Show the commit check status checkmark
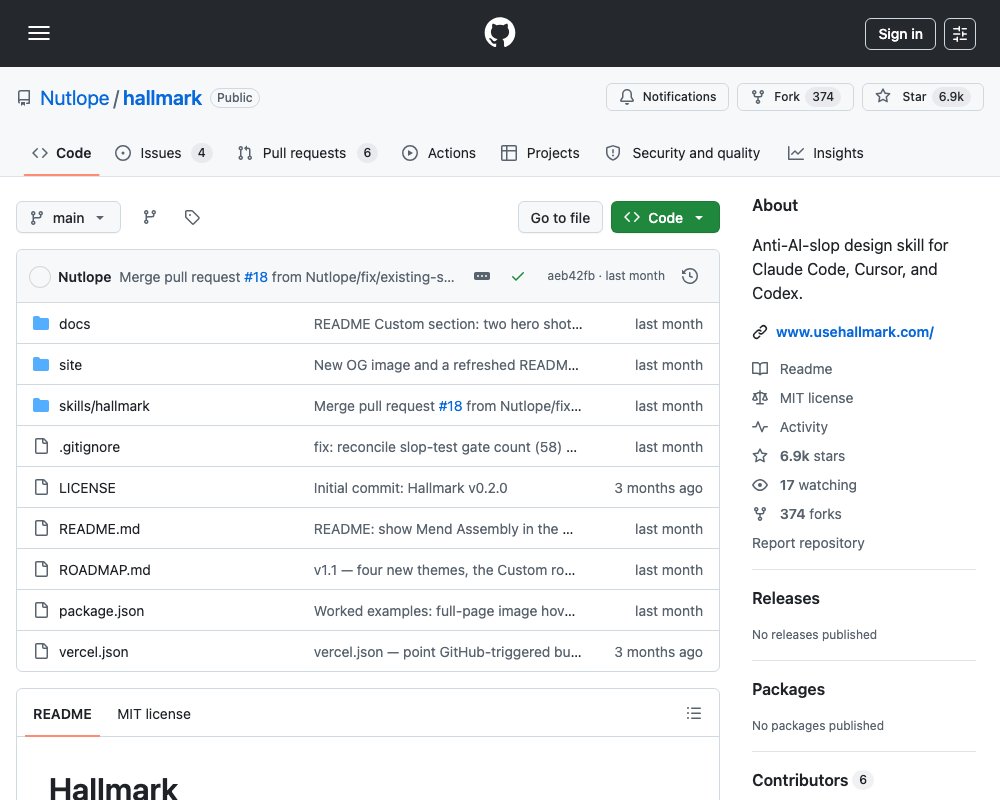 point(518,276)
